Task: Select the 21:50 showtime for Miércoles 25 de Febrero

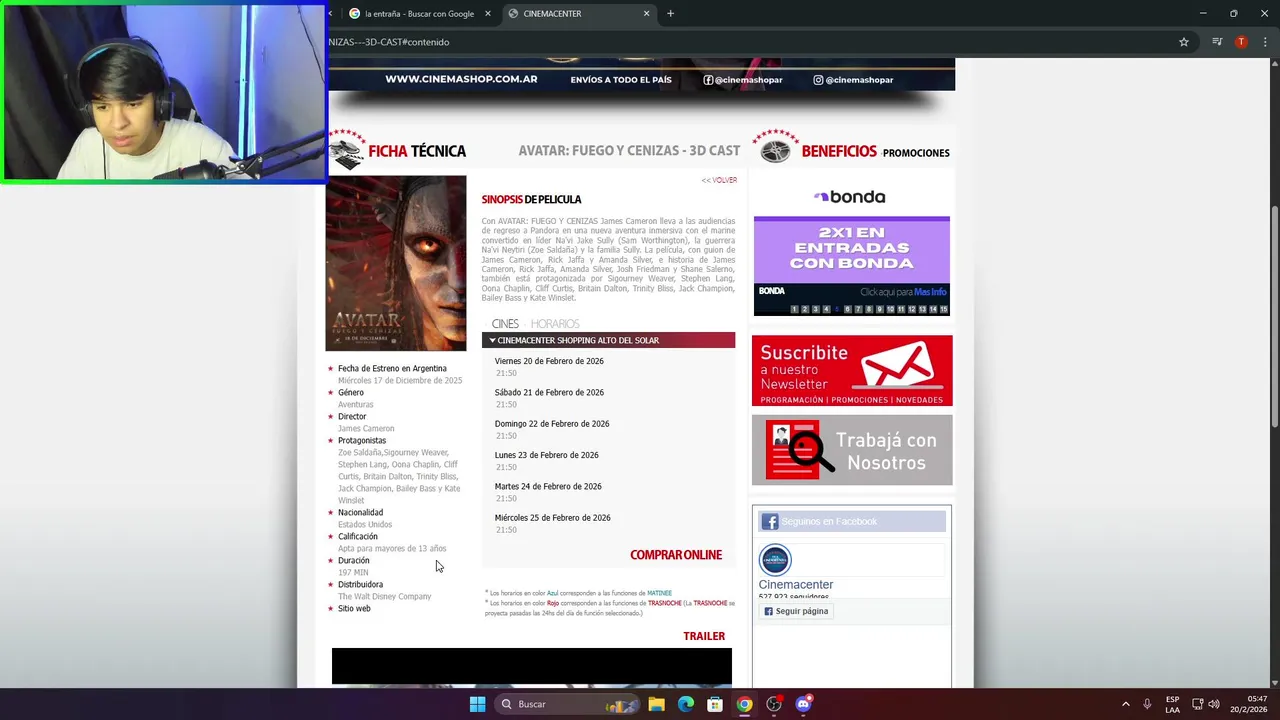Action: (506, 530)
